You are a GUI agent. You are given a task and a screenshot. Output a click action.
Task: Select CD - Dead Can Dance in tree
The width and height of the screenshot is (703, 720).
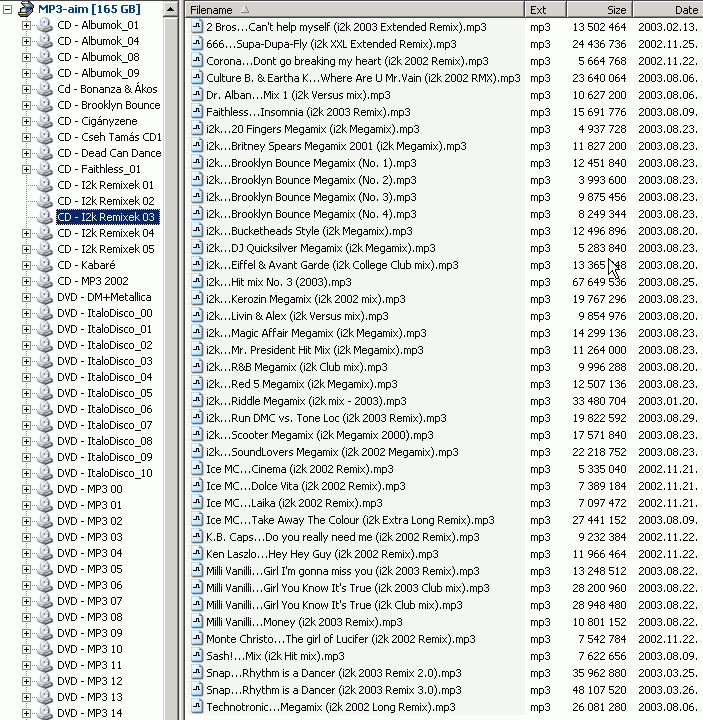pyautogui.click(x=108, y=153)
